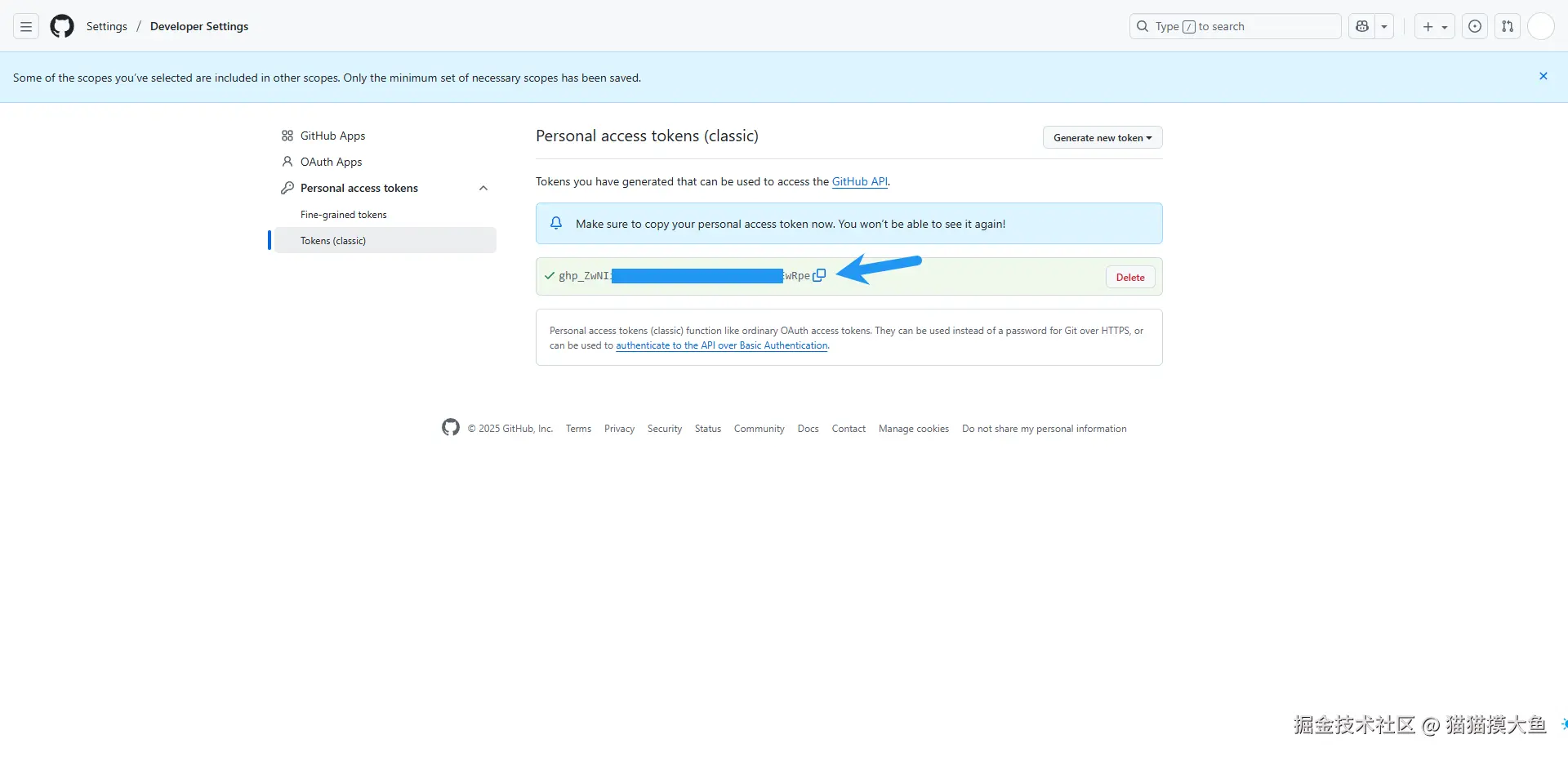Select Personal access tokens sidebar item
Image resolution: width=1568 pixels, height=757 pixels.
coord(359,188)
